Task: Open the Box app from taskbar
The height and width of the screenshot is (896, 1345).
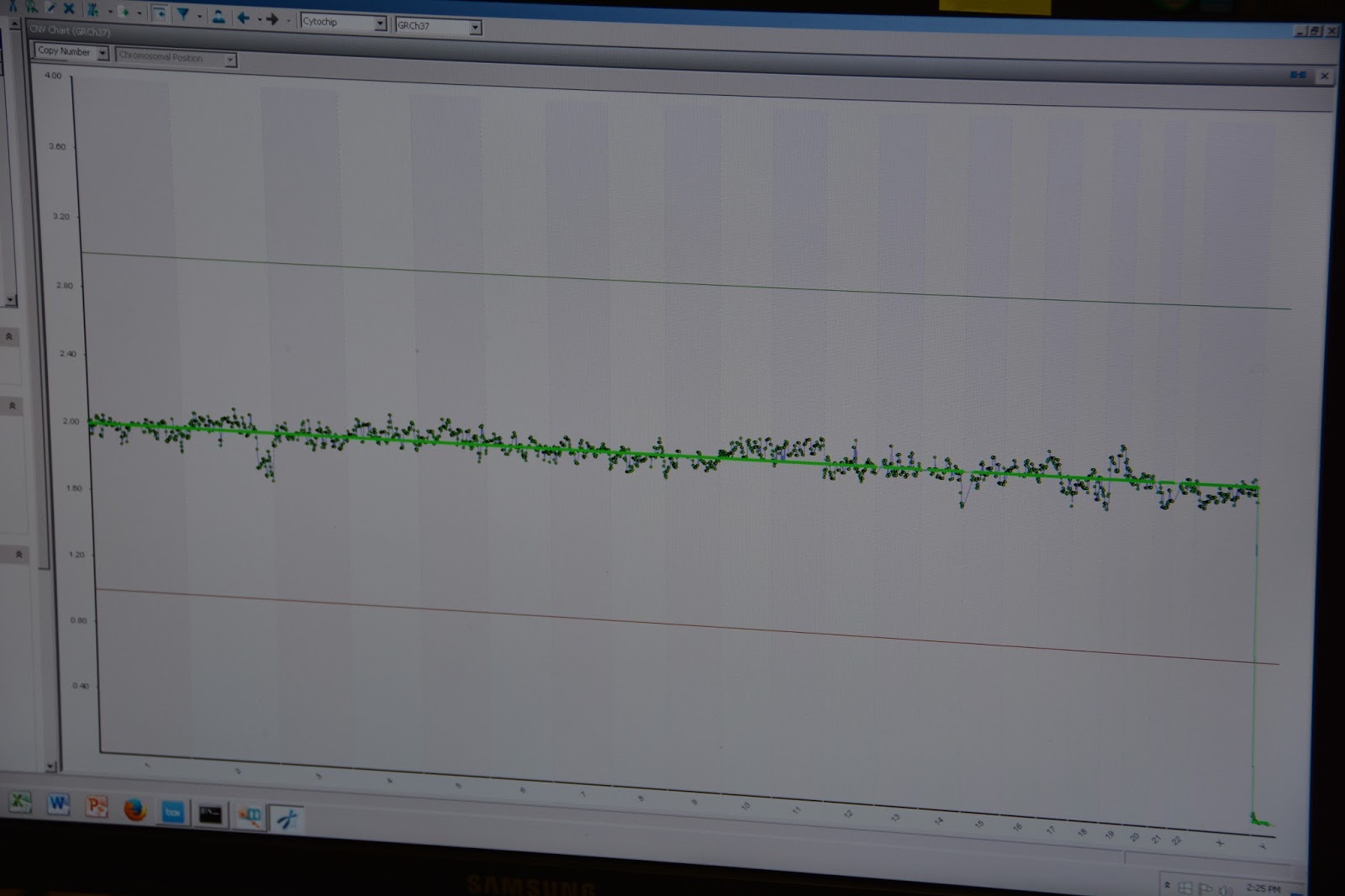Action: (x=173, y=812)
